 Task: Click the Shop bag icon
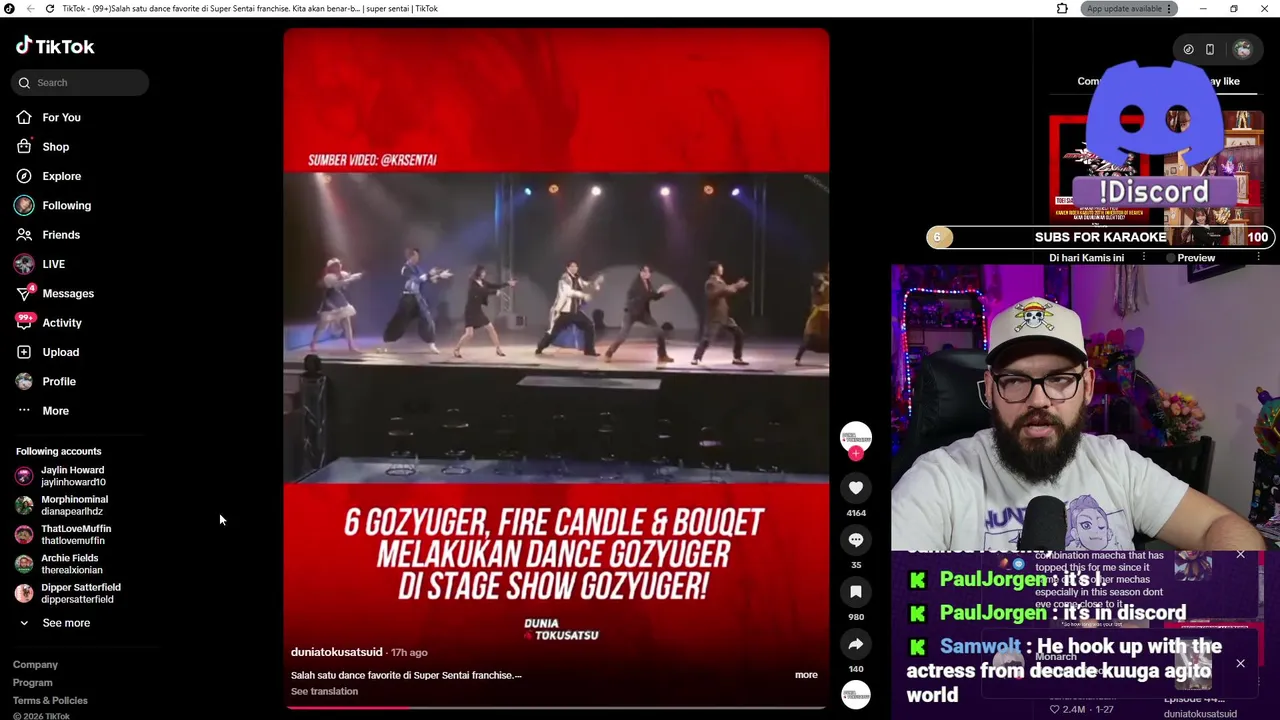(x=24, y=147)
